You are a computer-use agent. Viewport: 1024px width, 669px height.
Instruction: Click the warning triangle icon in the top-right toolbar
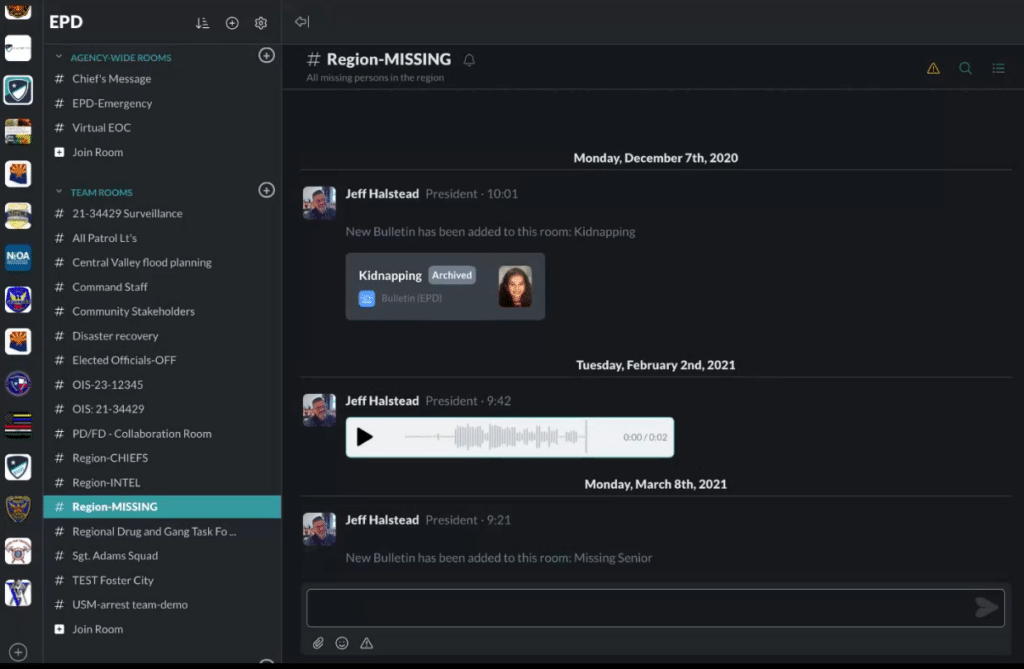(x=933, y=68)
